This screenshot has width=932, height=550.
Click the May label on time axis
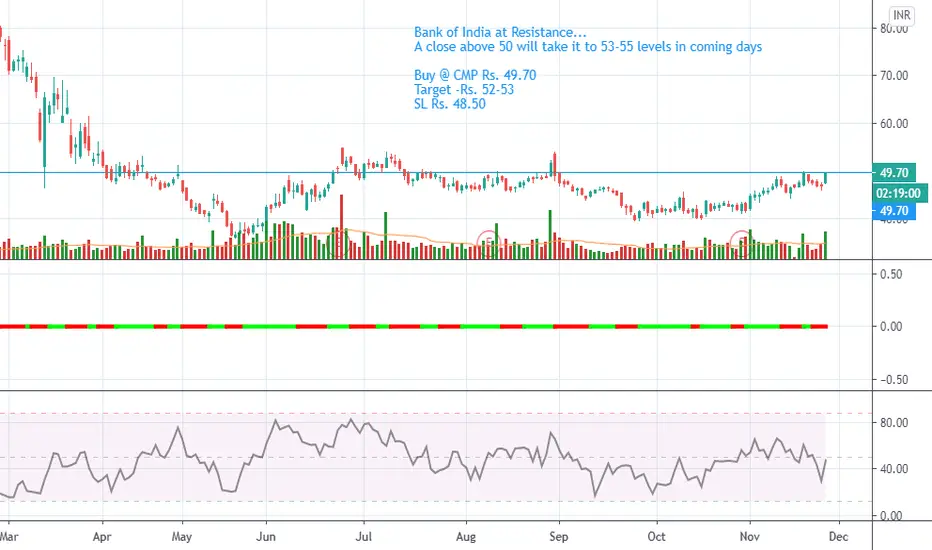coord(182,537)
